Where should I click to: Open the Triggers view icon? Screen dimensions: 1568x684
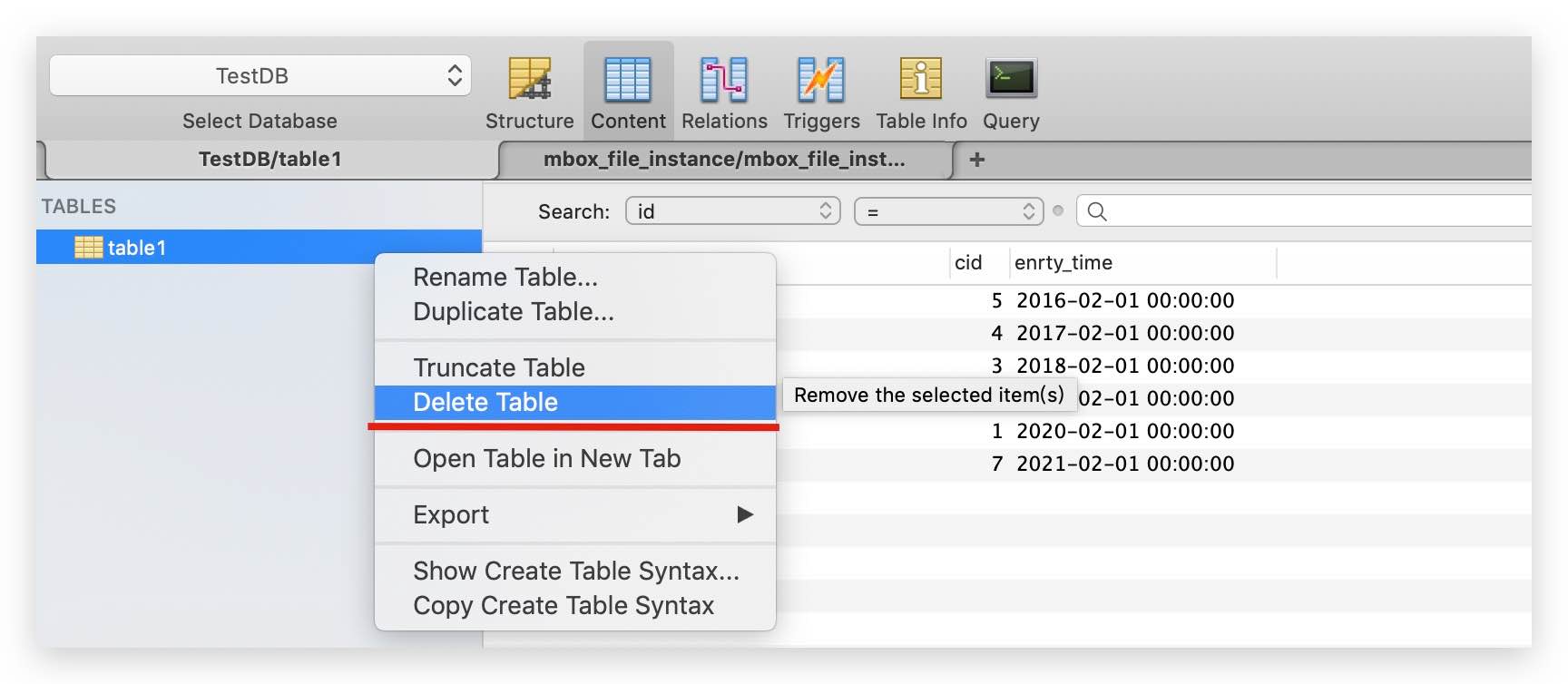coord(821,79)
